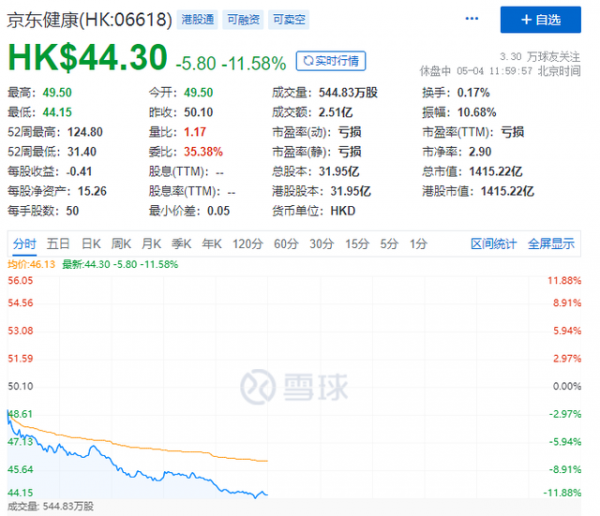The width and height of the screenshot is (600, 516).
Task: Switch to the 15分 chart tab
Action: coord(357,244)
